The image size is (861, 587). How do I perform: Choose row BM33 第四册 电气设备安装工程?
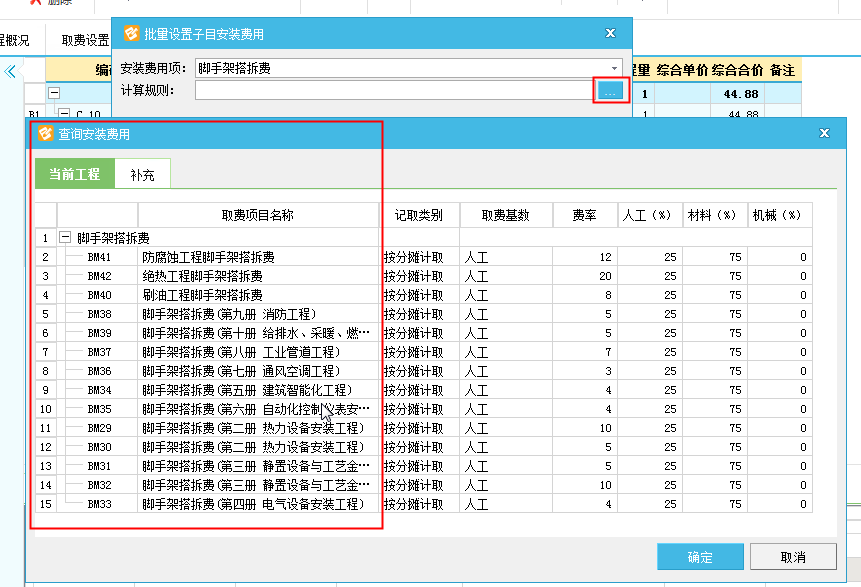pos(252,504)
